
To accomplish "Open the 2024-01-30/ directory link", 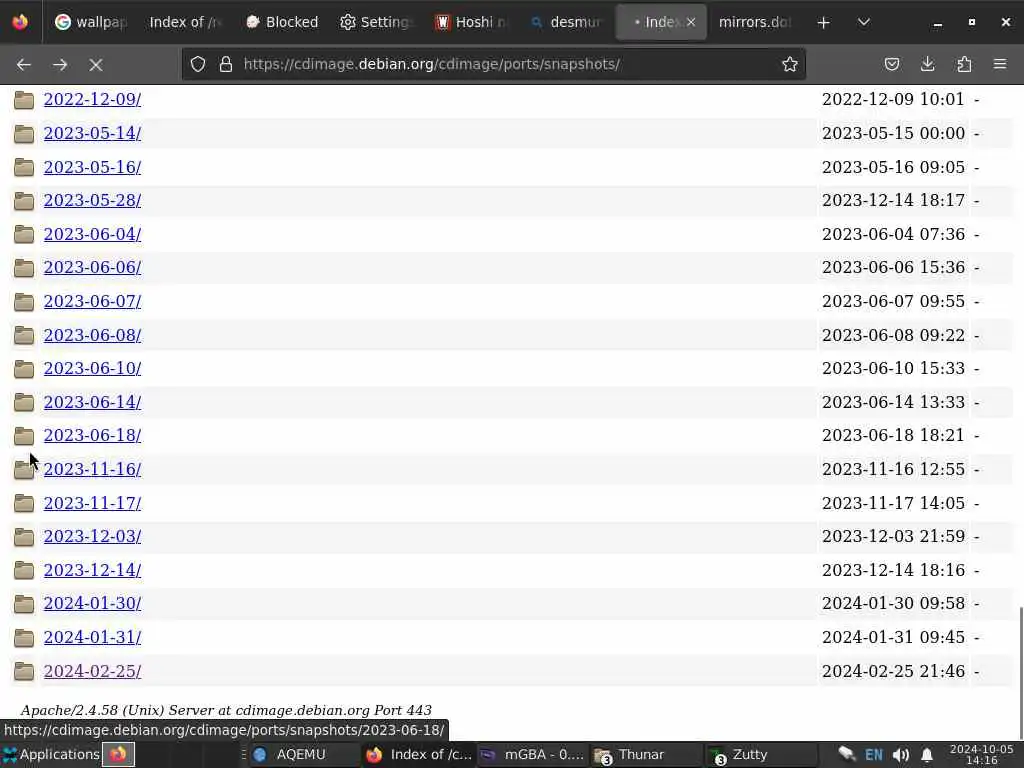I will [x=92, y=604].
